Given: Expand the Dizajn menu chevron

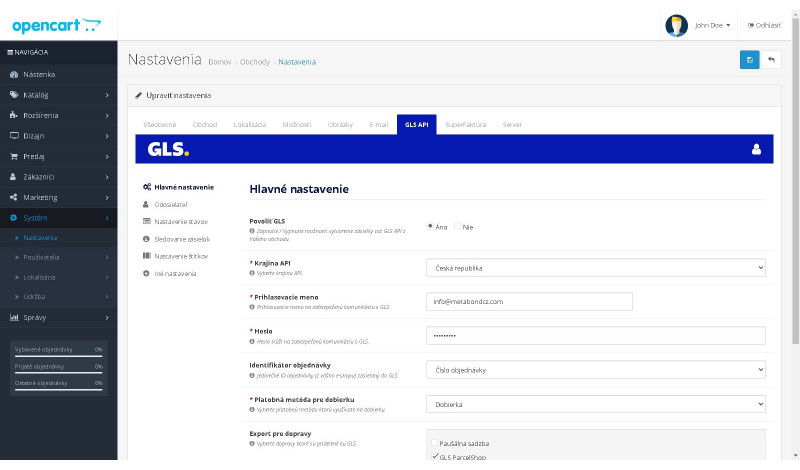Looking at the screenshot, I should coord(107,136).
